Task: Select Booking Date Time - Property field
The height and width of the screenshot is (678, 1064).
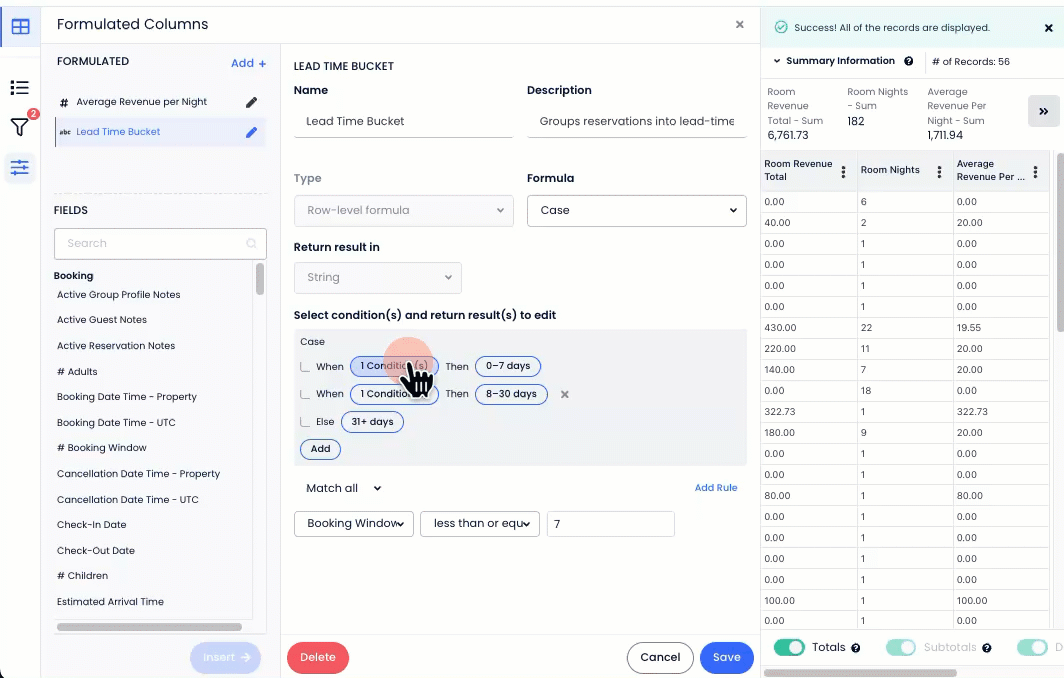Action: click(126, 397)
